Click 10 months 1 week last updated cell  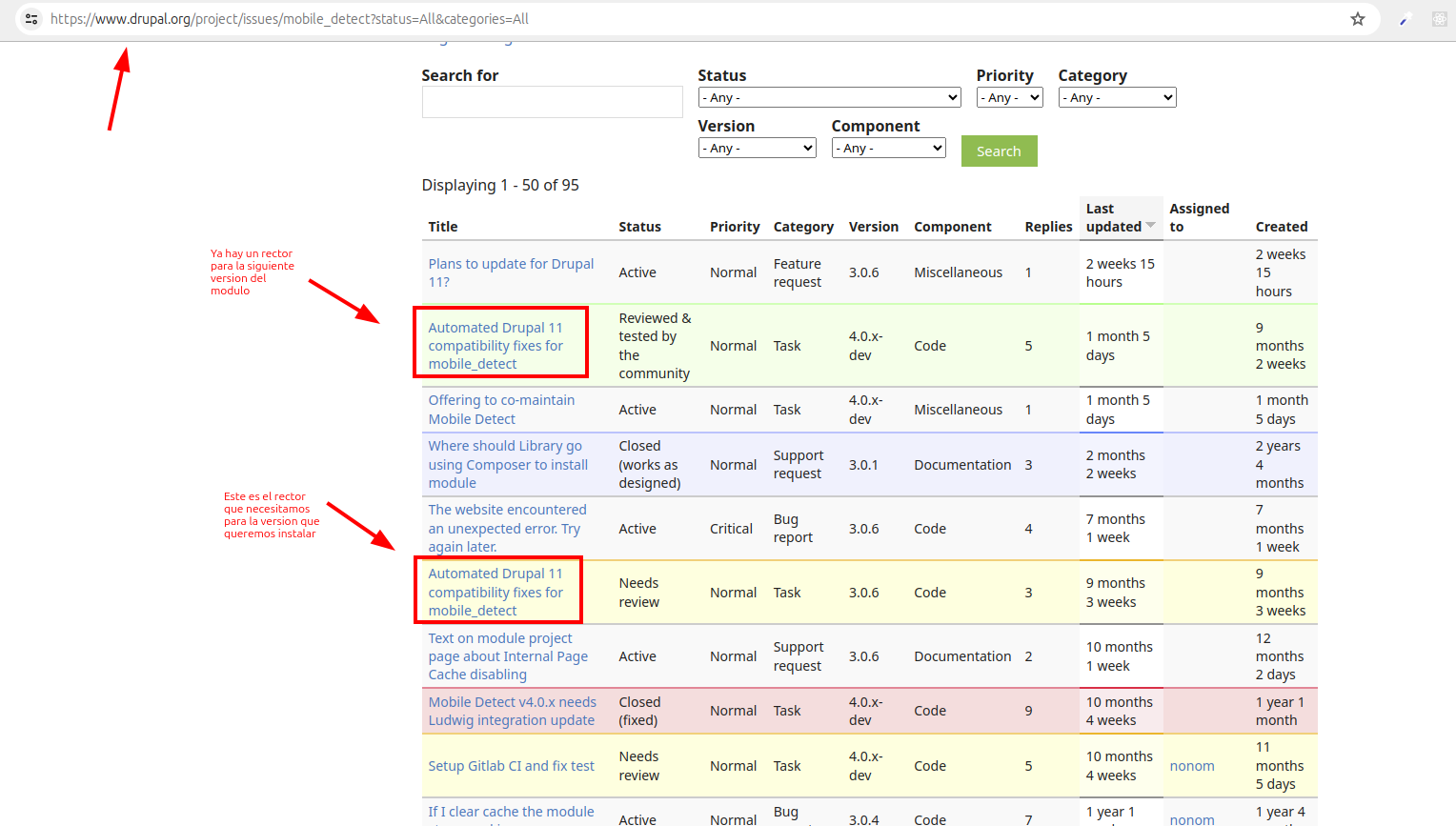click(x=1120, y=656)
